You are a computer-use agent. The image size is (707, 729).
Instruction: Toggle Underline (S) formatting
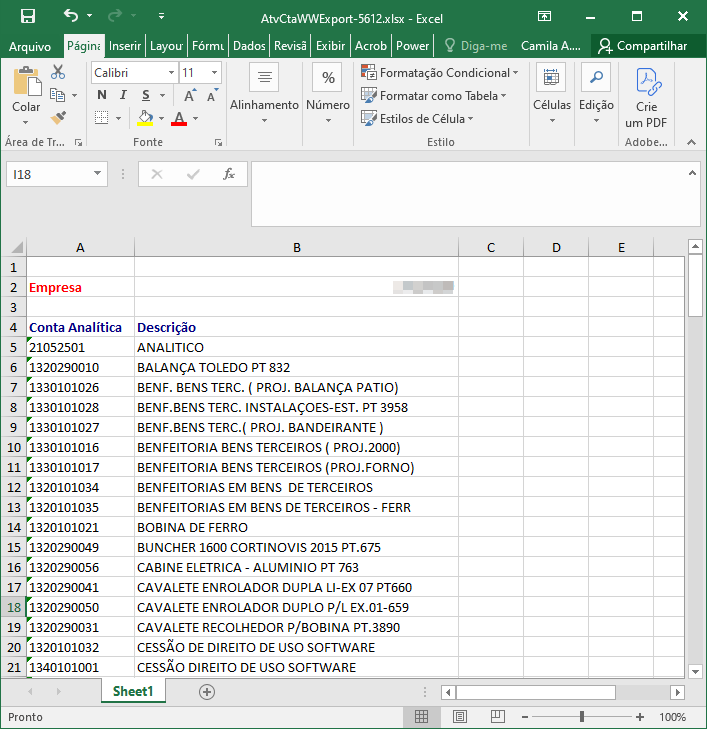pyautogui.click(x=146, y=95)
